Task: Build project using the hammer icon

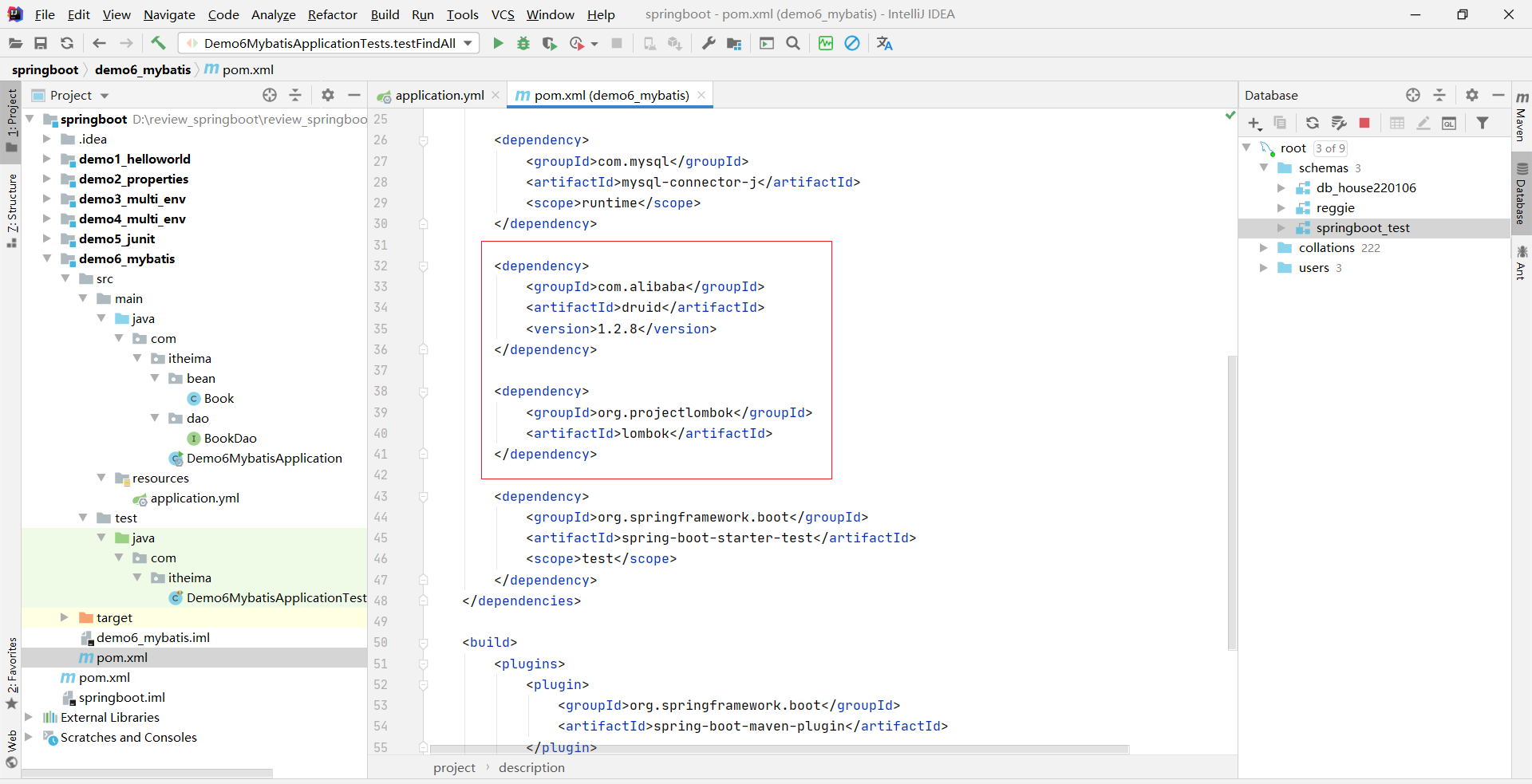Action: [x=158, y=43]
